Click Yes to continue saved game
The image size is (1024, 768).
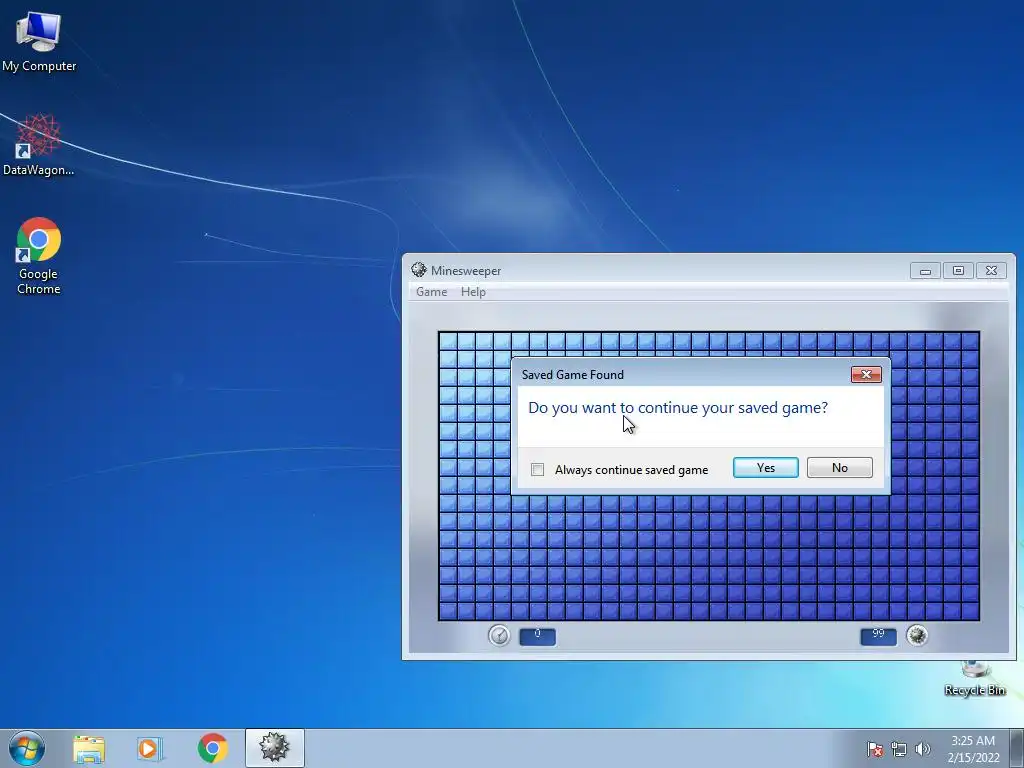765,468
